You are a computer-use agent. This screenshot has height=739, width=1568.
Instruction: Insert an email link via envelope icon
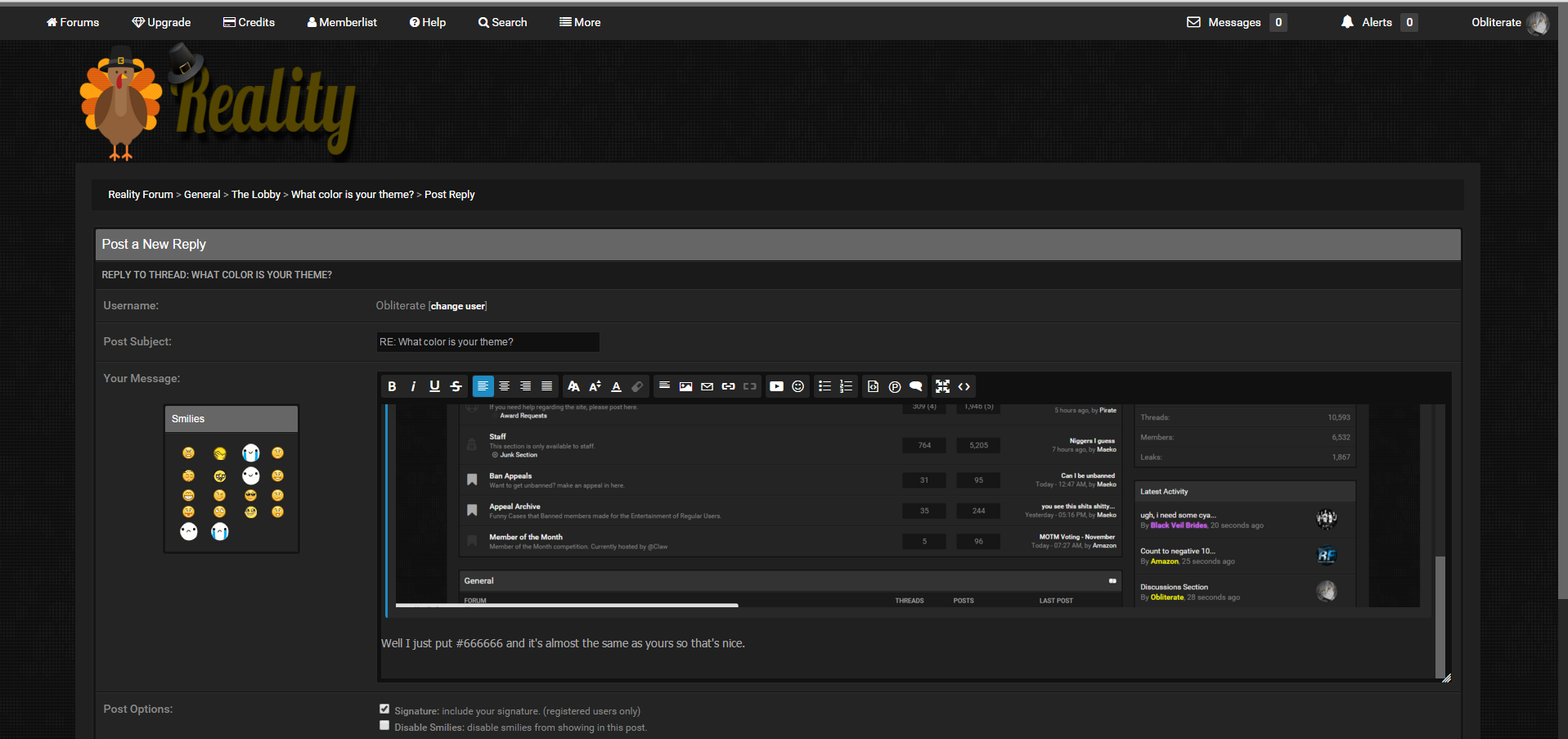(x=707, y=386)
